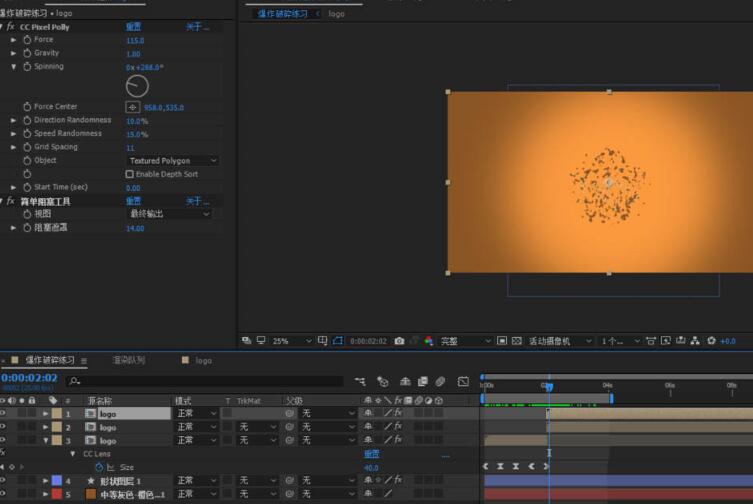753x504 pixels.
Task: Click the fast previews icon
Action: (666, 341)
